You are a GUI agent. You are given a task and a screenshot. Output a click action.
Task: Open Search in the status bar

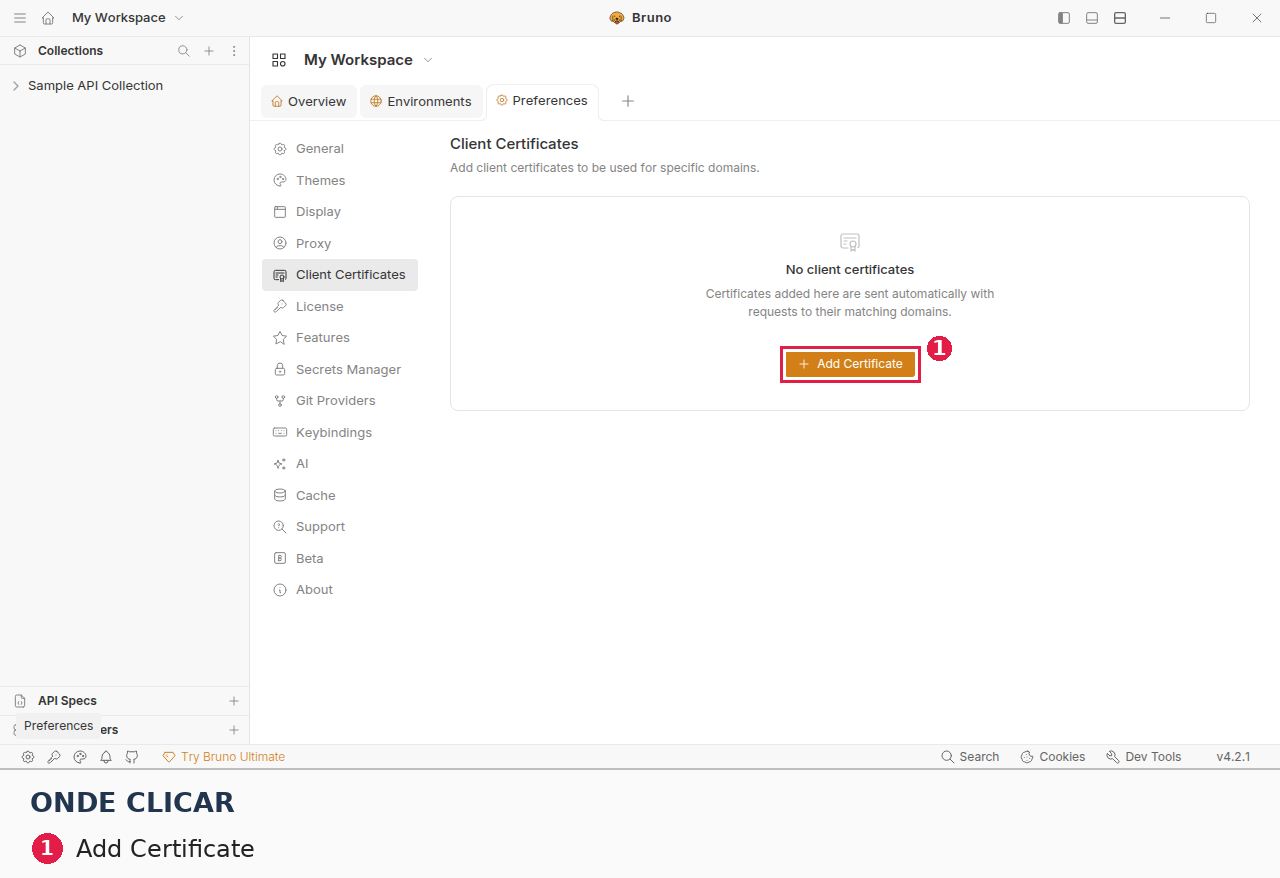(x=970, y=757)
